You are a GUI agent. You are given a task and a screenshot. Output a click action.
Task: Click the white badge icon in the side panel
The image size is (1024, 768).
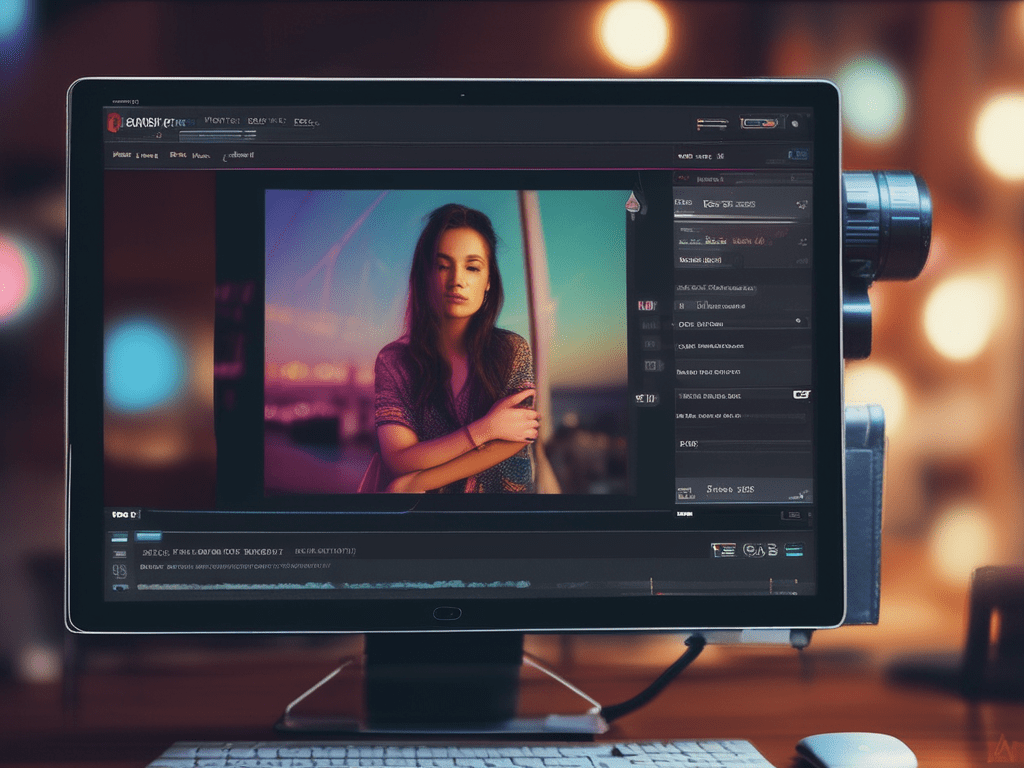tap(800, 394)
